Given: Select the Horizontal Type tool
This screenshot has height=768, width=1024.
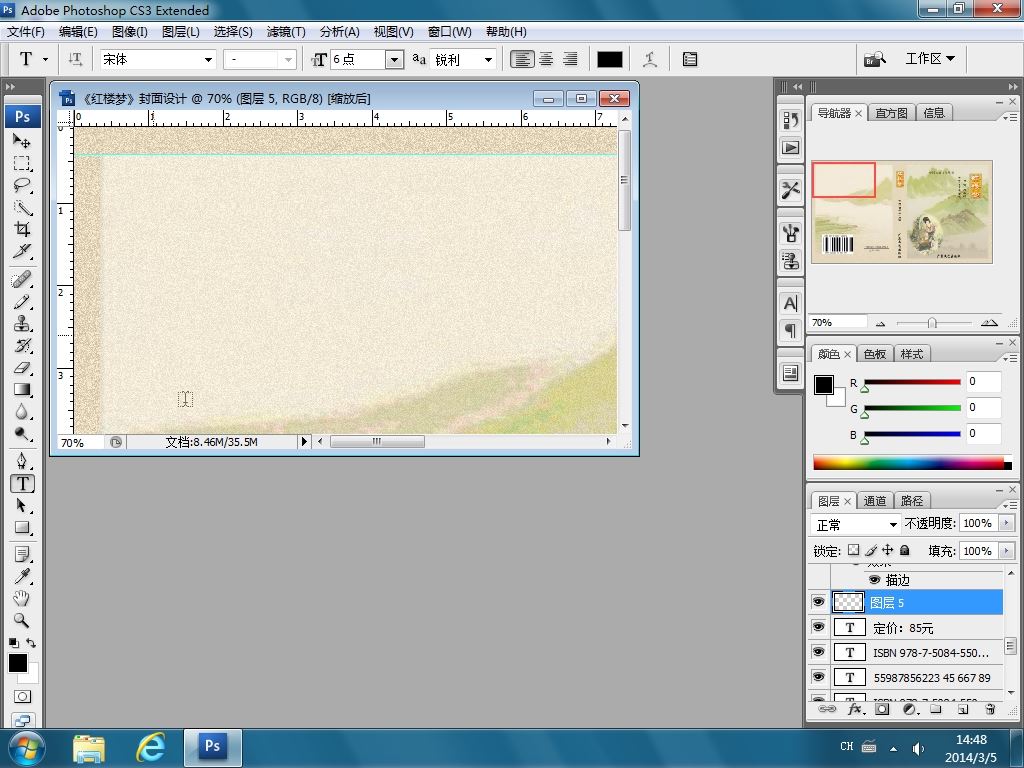Looking at the screenshot, I should [22, 484].
